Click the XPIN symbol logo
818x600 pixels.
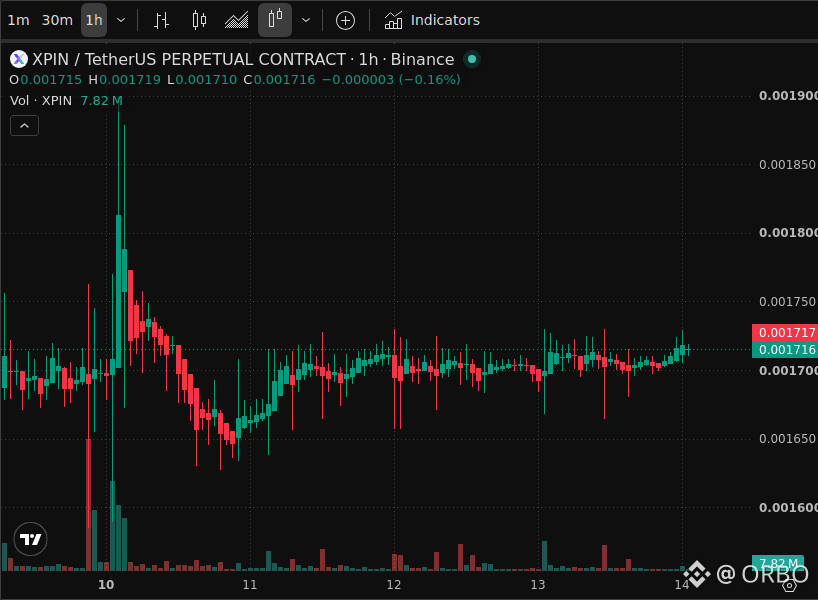(19, 59)
